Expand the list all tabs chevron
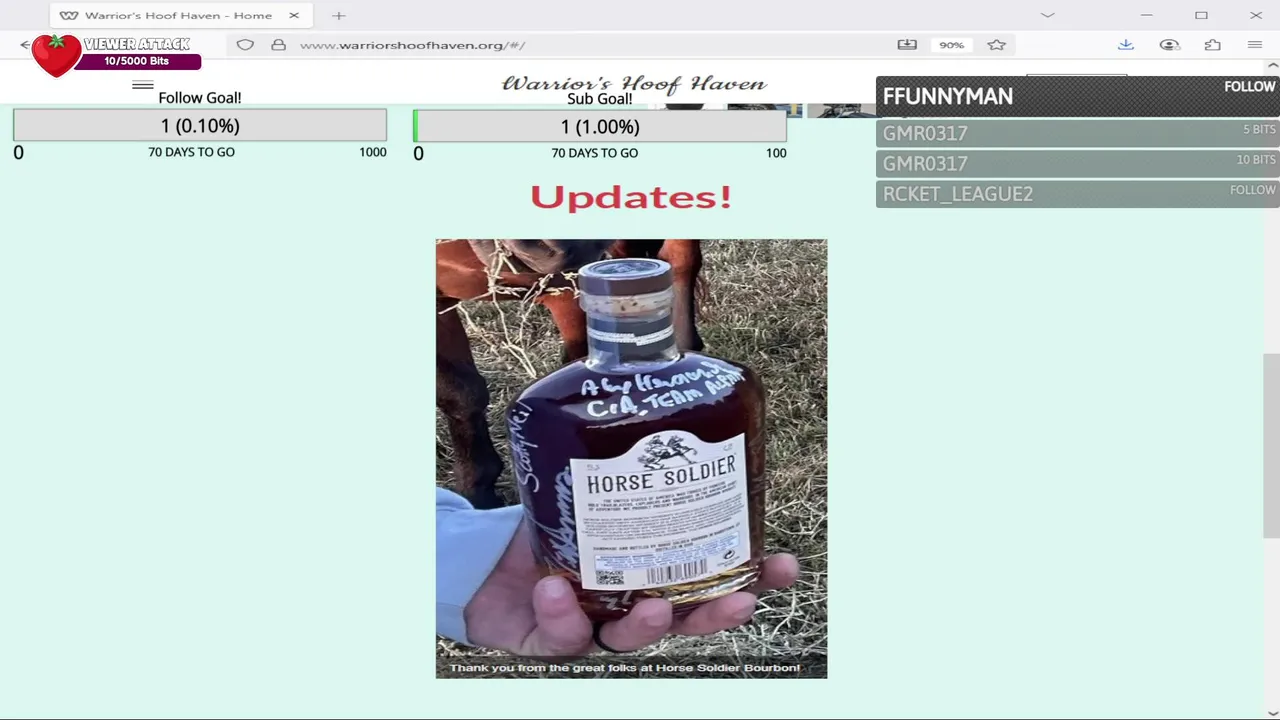 click(x=1047, y=15)
